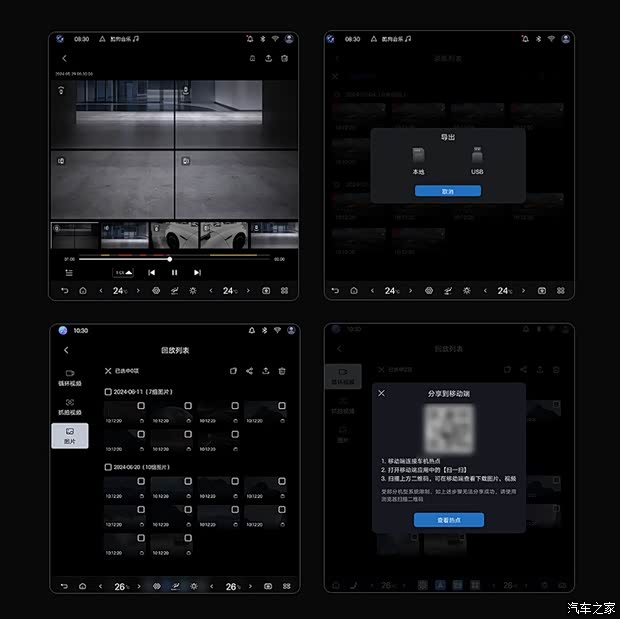
Task: Open the bottom-right camera quadrant view
Action: point(236,184)
